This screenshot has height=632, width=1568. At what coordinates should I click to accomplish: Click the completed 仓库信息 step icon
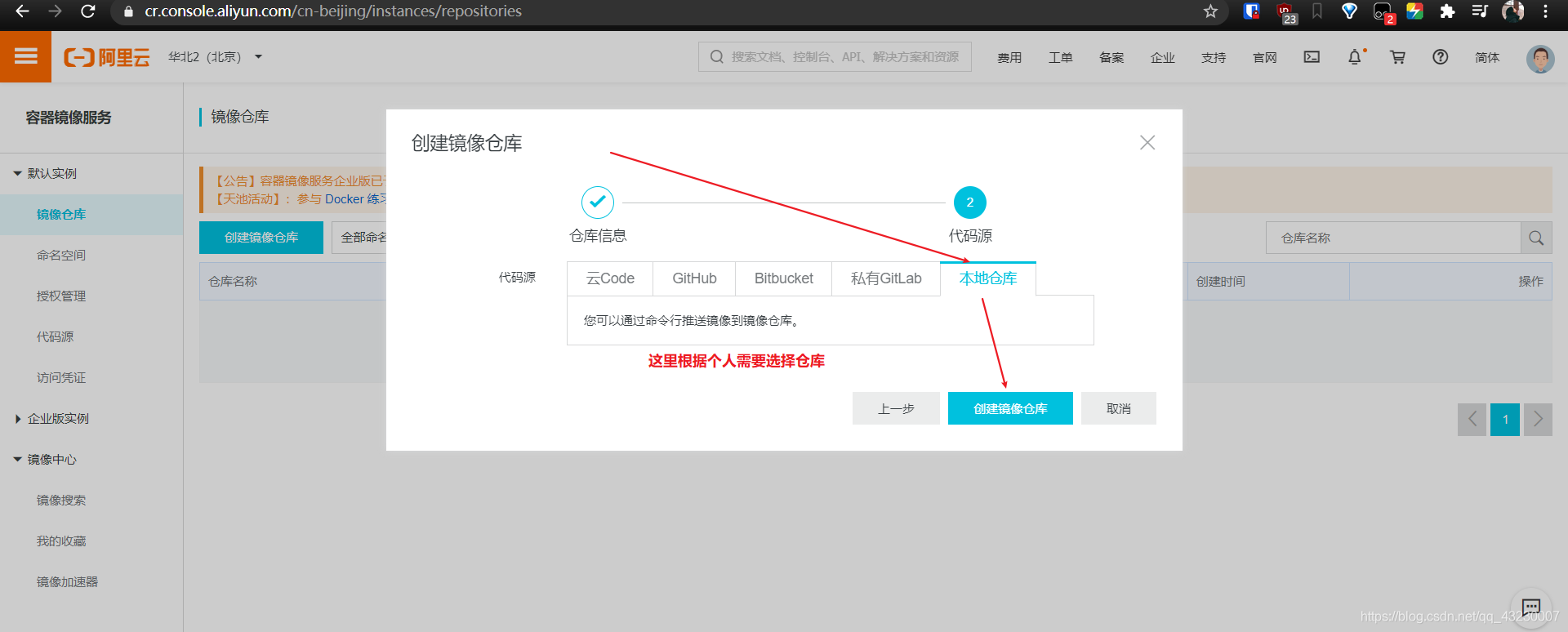[598, 202]
